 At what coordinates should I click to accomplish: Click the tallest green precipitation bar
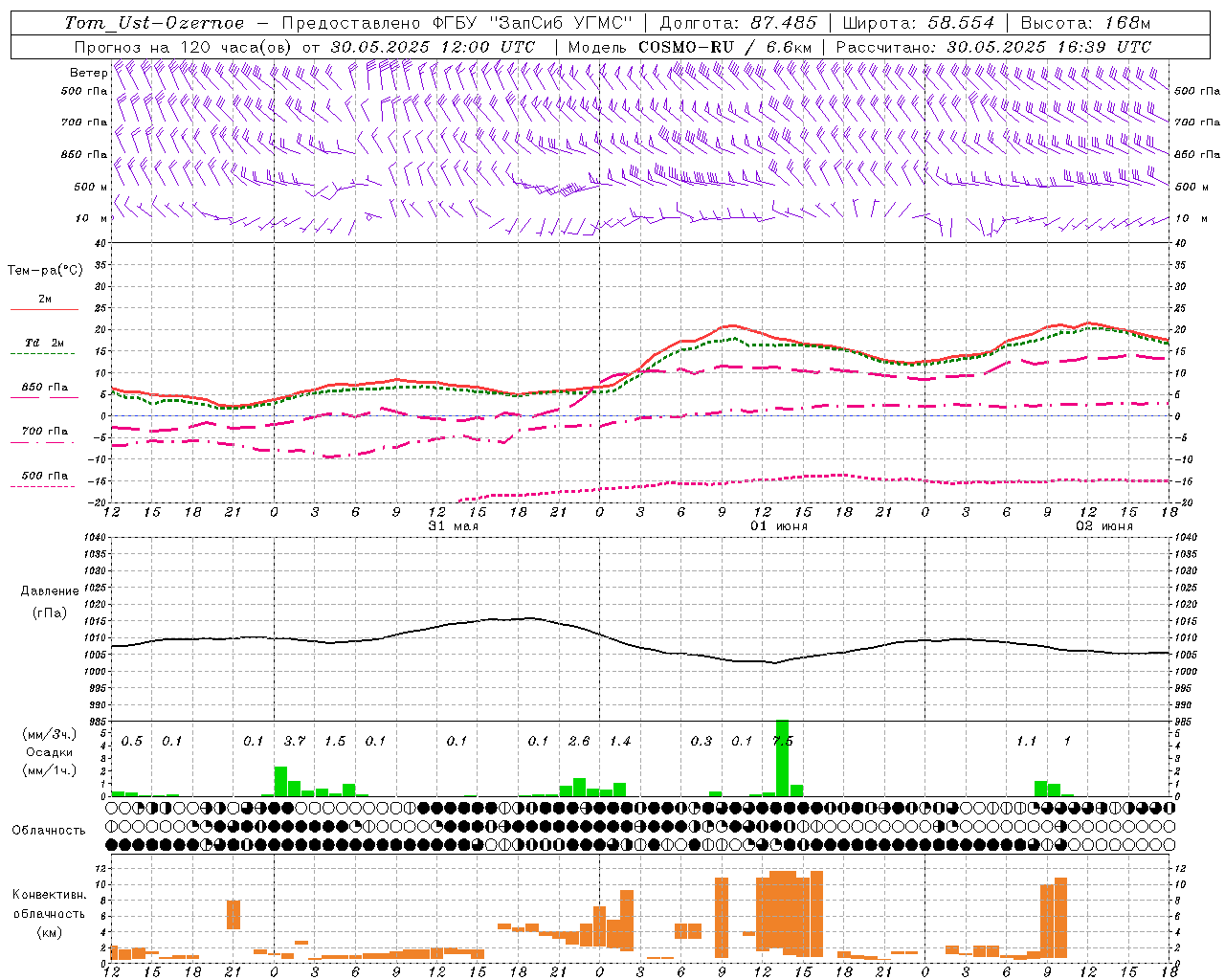tap(783, 758)
